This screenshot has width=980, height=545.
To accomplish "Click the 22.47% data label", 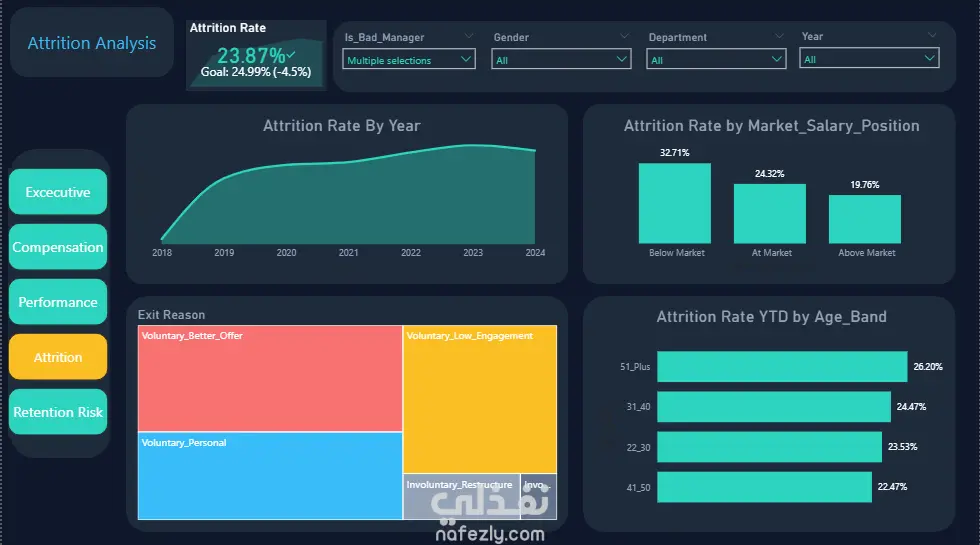I will [x=892, y=487].
